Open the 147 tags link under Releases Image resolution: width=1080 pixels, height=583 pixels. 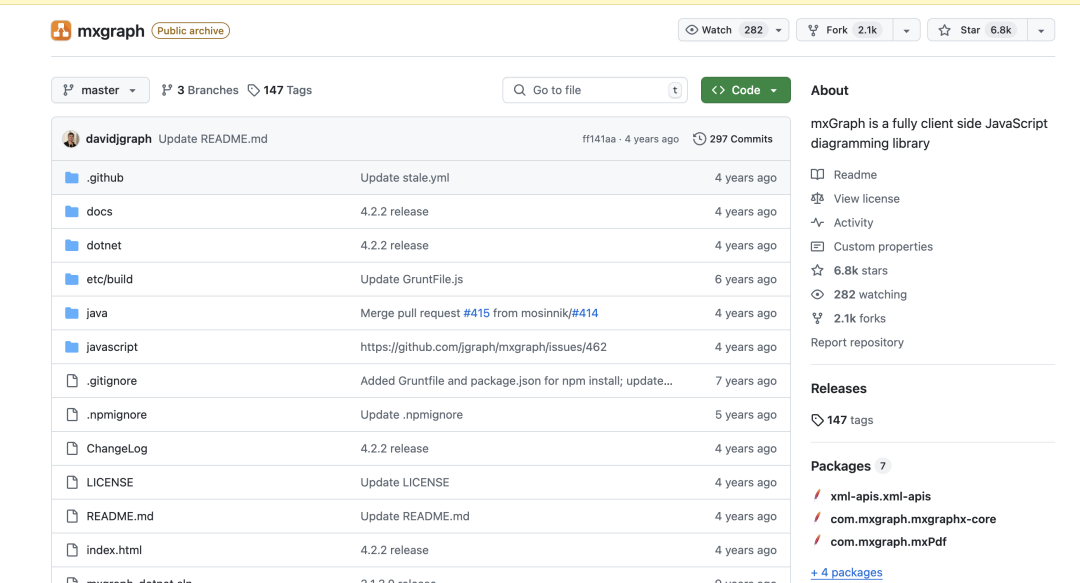(x=842, y=420)
